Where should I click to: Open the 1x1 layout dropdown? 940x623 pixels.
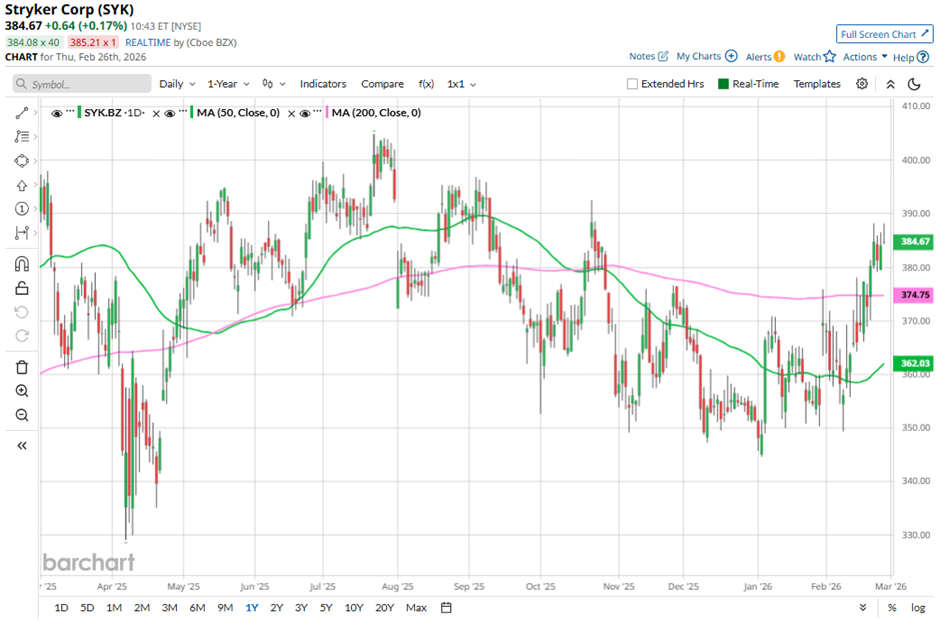(x=462, y=84)
